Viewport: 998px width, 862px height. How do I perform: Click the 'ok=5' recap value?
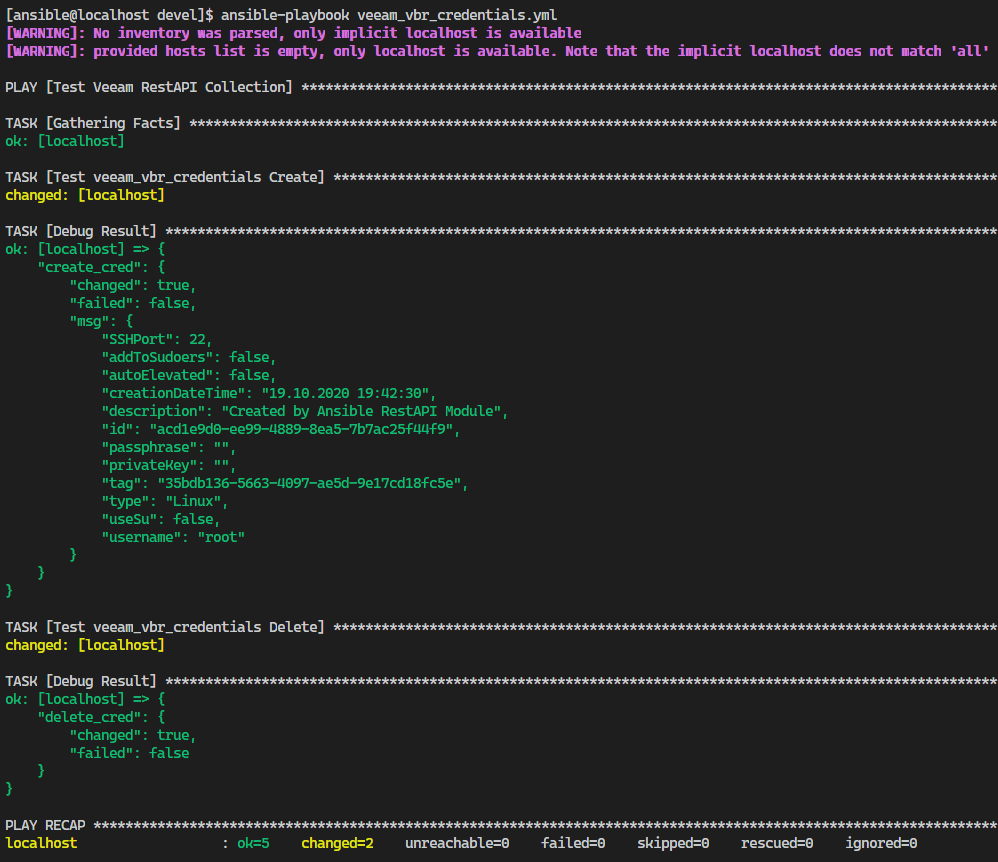point(253,844)
